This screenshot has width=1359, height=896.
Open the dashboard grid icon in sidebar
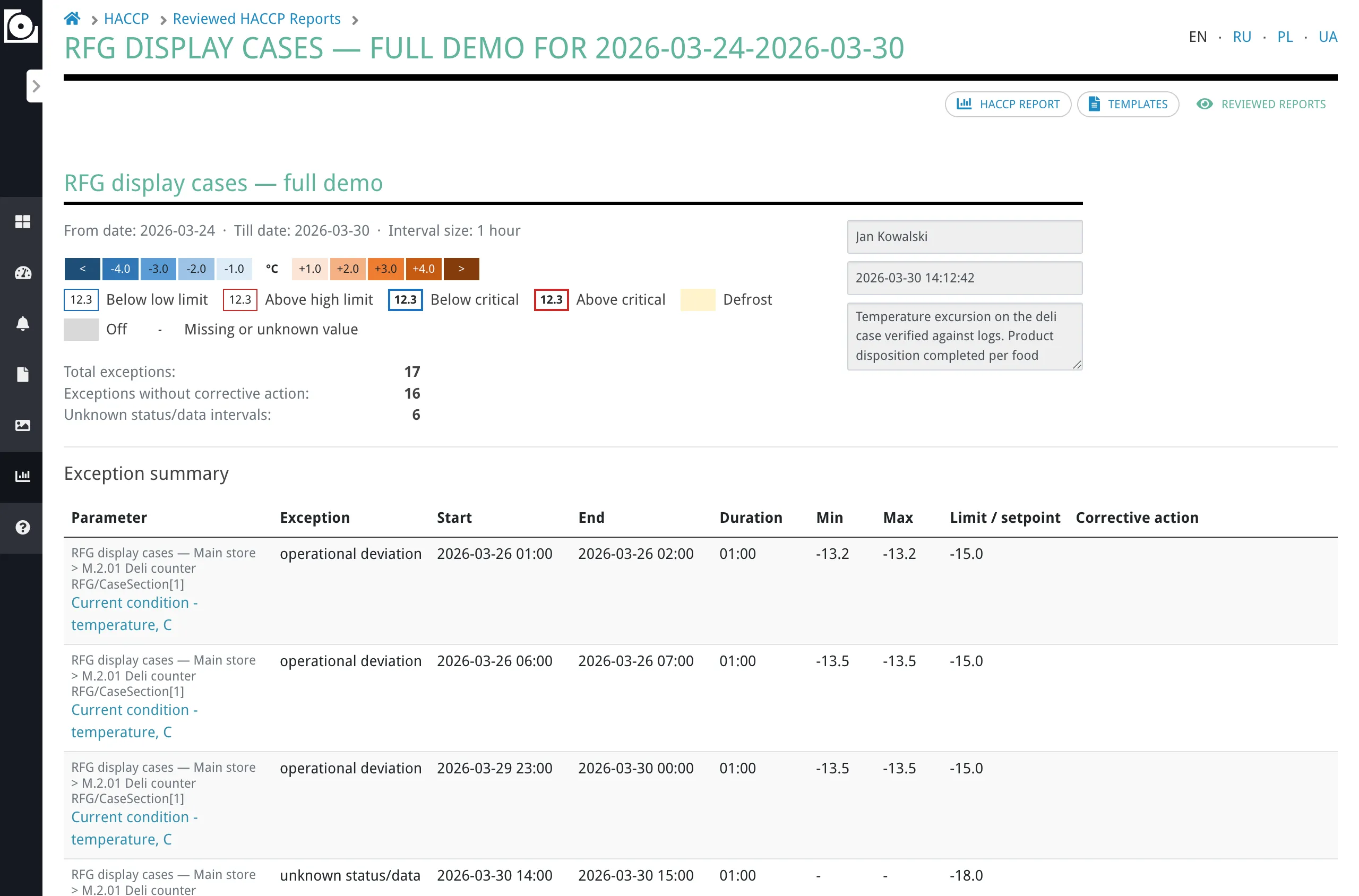(x=22, y=222)
